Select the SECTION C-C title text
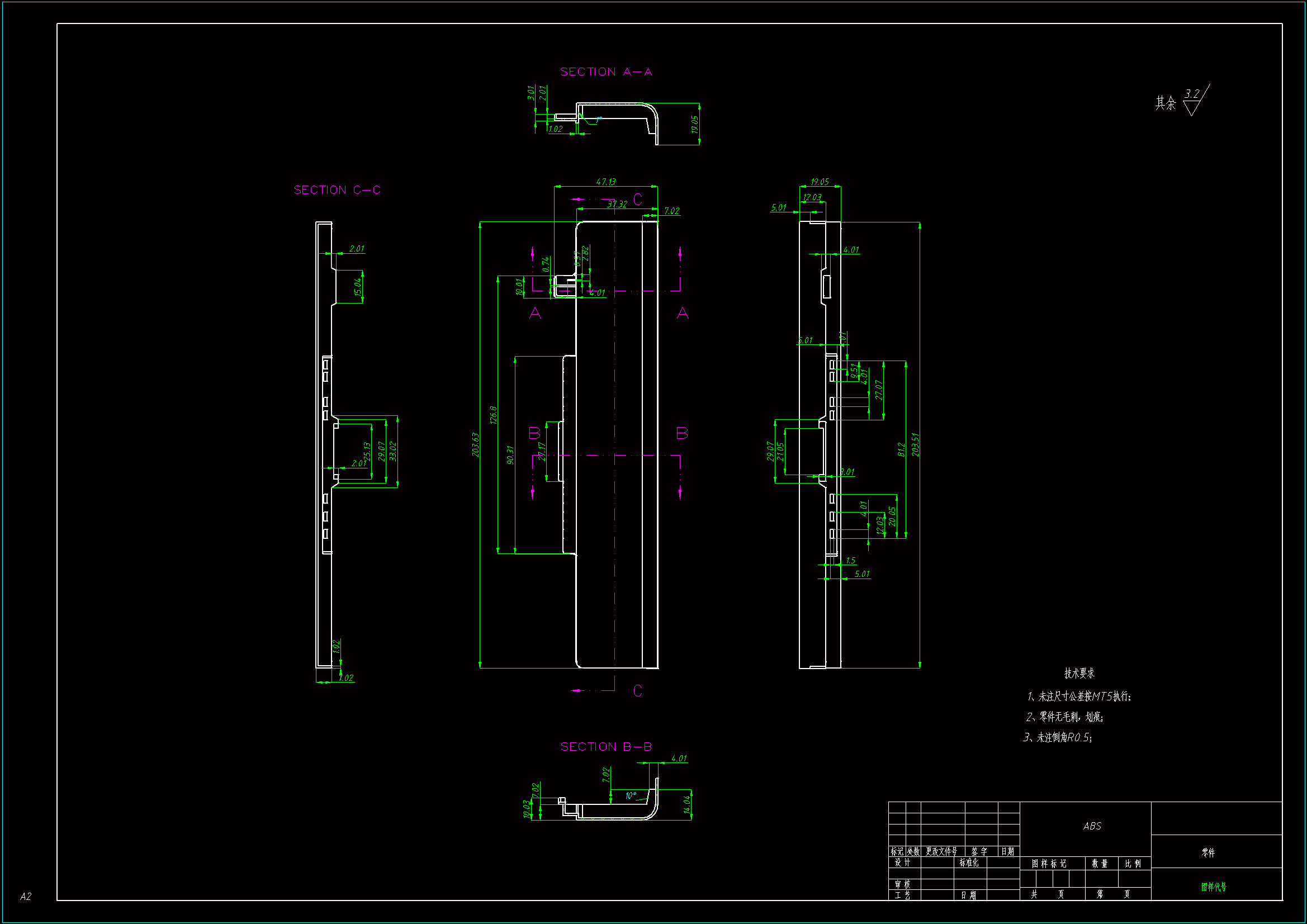This screenshot has height=924, width=1307. pos(337,190)
